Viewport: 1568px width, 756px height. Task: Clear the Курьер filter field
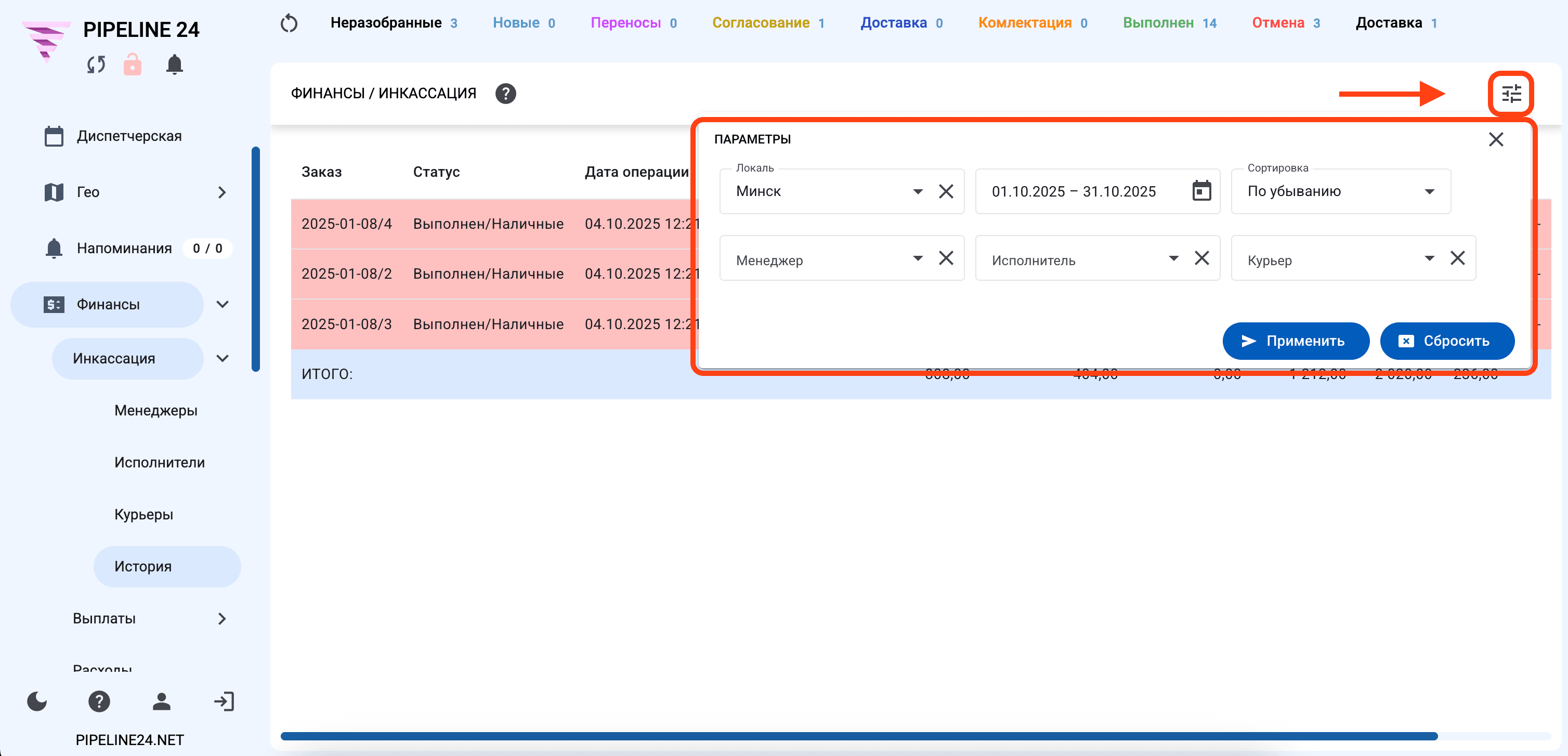tap(1457, 258)
